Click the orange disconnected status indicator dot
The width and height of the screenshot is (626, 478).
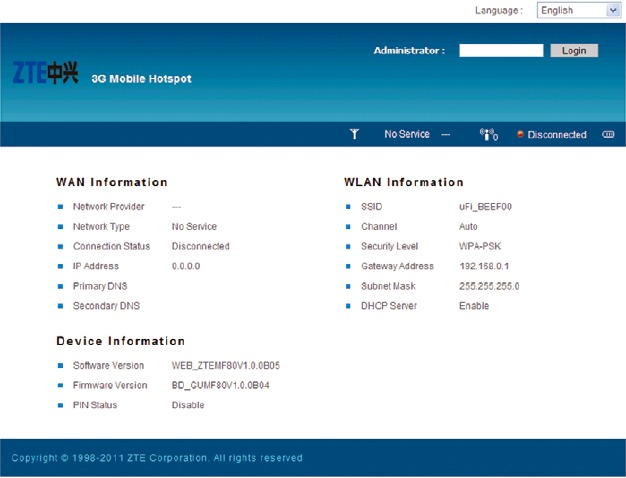click(520, 135)
